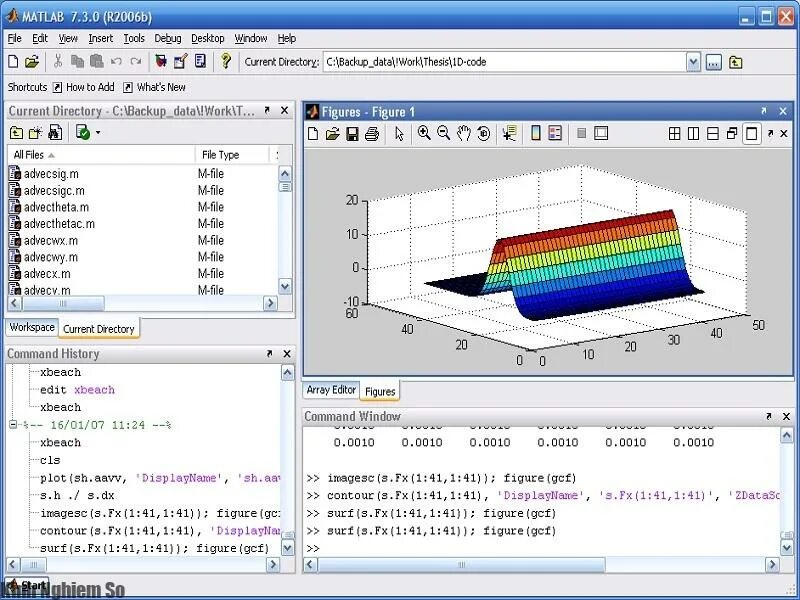The height and width of the screenshot is (600, 800).
Task: Toggle the Pan hand tool
Action: [463, 134]
